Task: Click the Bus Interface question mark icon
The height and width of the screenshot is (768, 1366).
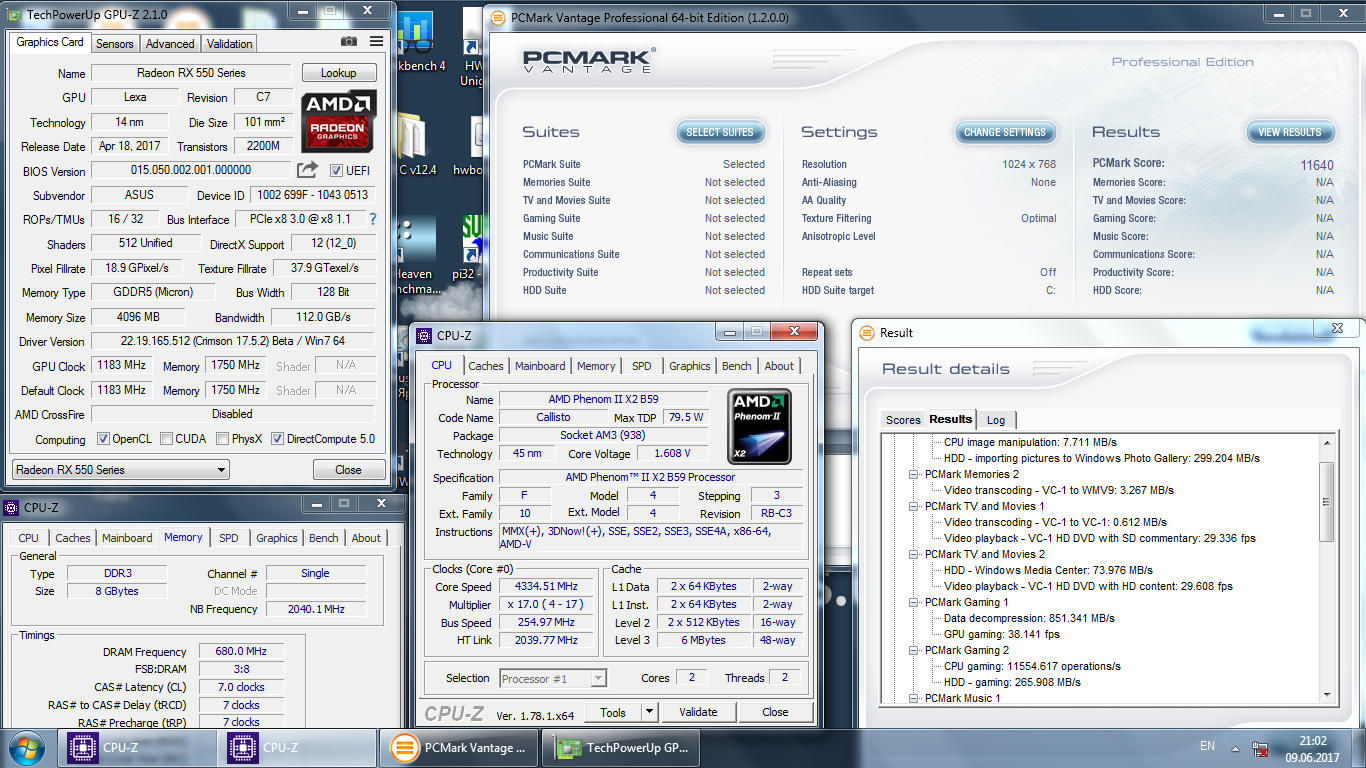Action: 373,219
